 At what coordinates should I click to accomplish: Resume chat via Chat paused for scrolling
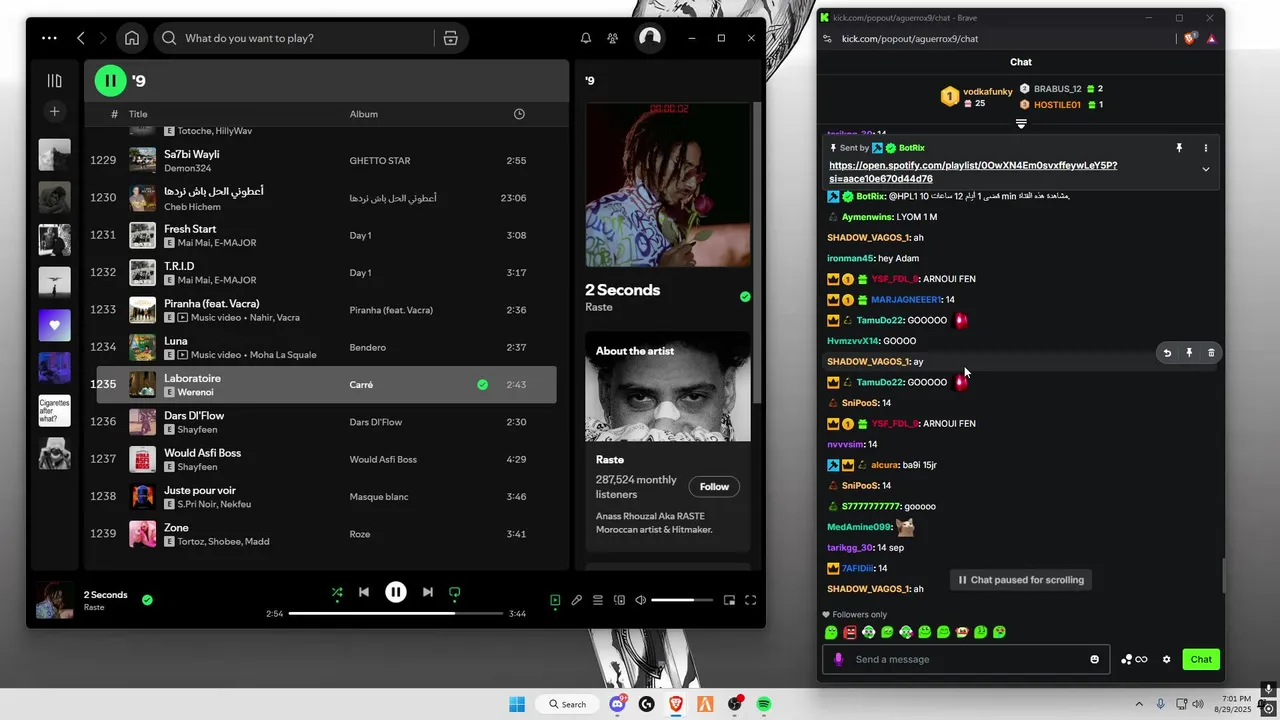pyautogui.click(x=1021, y=580)
